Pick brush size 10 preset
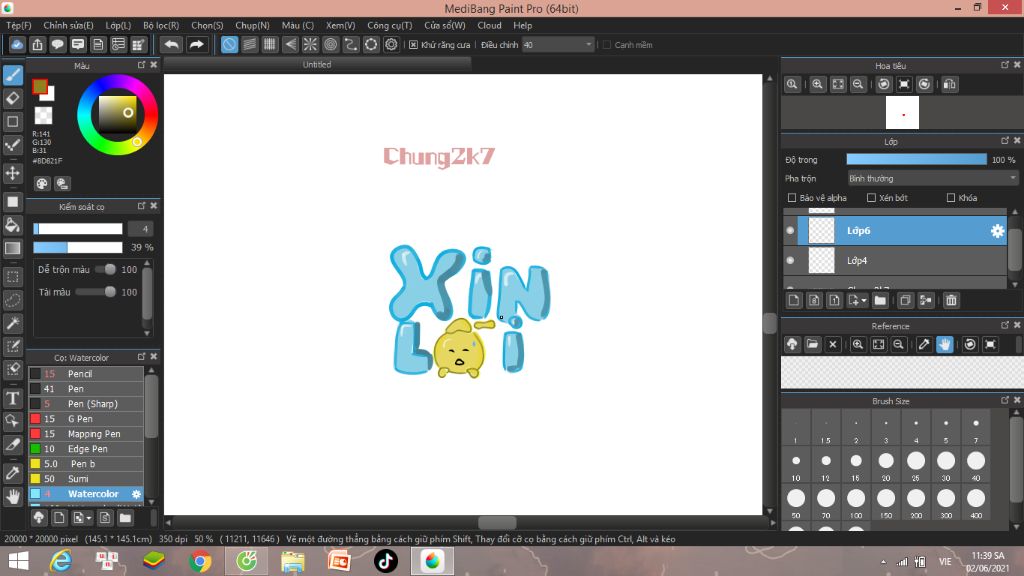The height and width of the screenshot is (576, 1024). tap(795, 466)
